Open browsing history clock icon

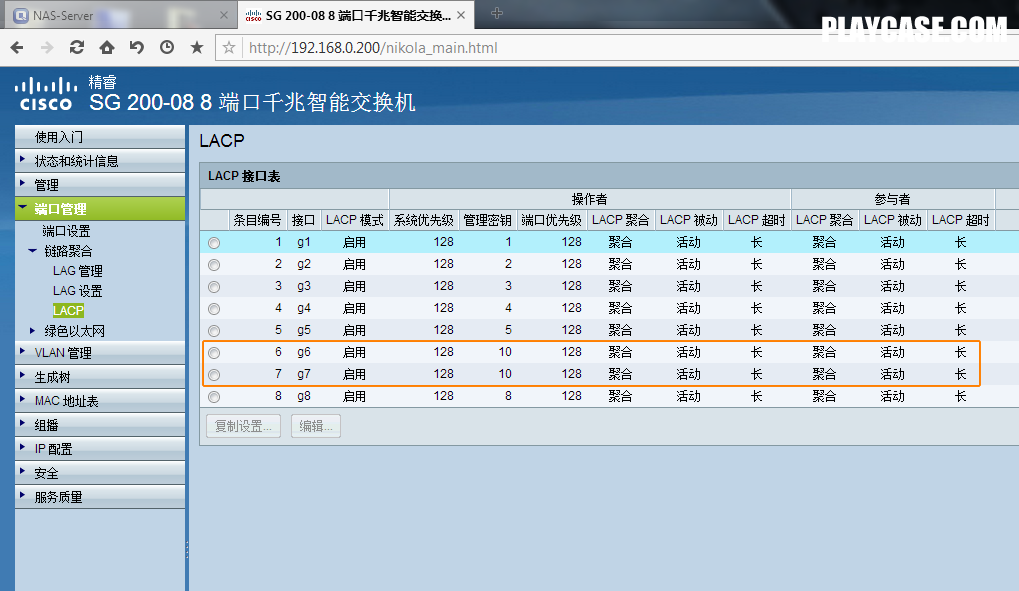[167, 47]
